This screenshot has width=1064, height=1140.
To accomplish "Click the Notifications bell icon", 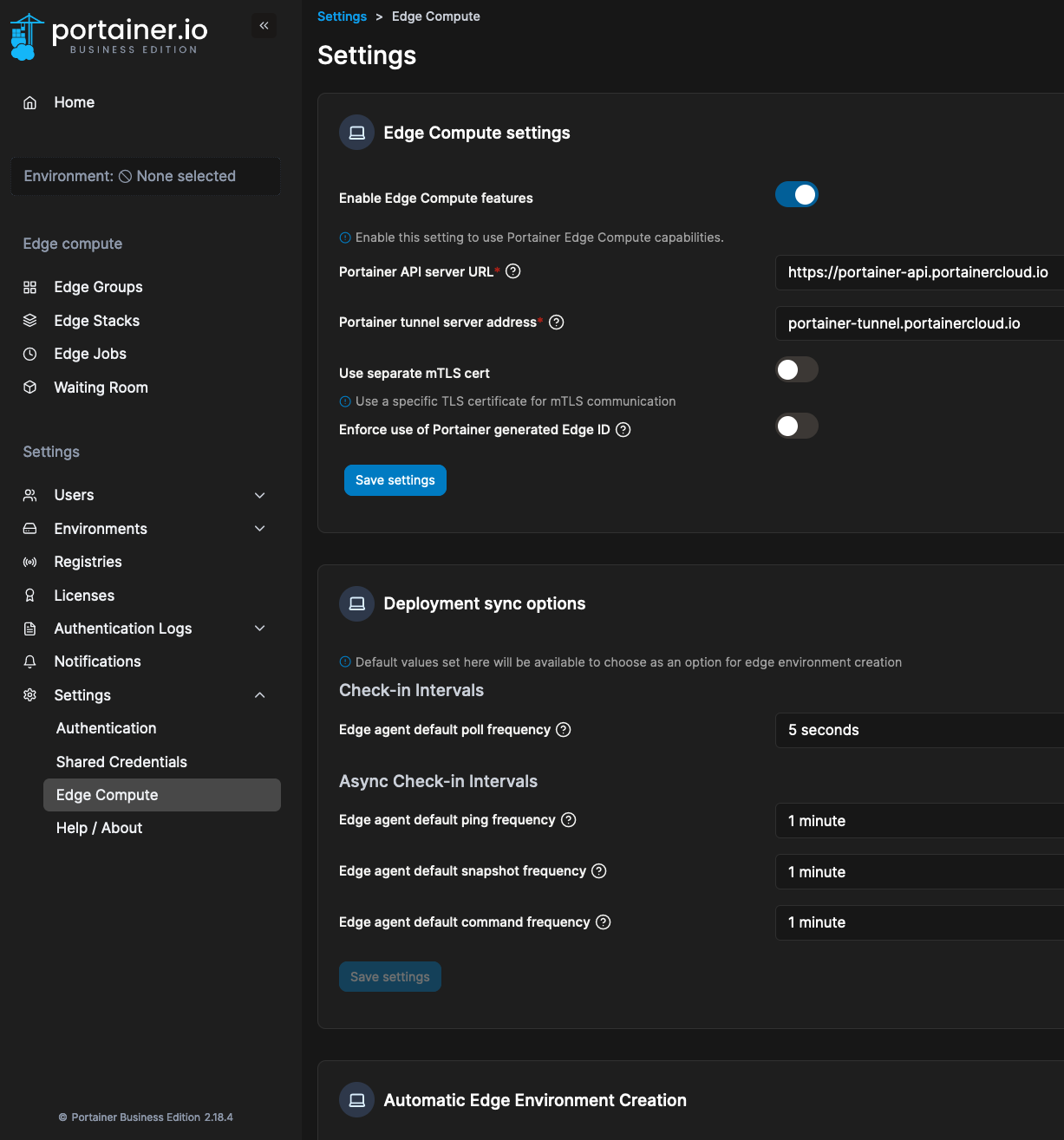I will tap(30, 661).
